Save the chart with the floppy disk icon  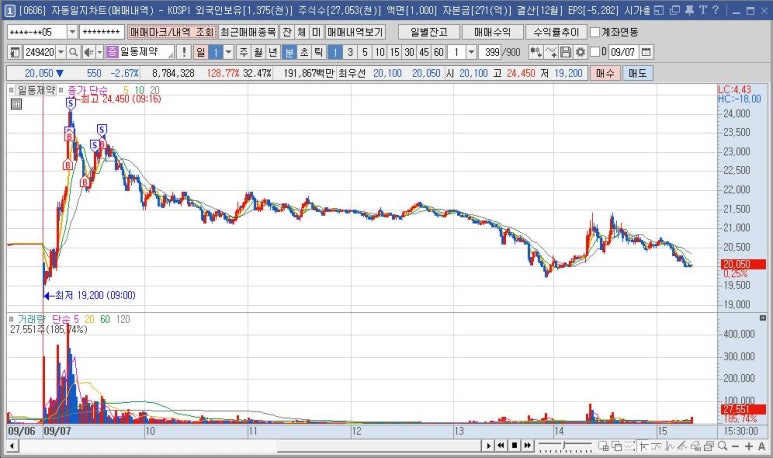point(565,52)
